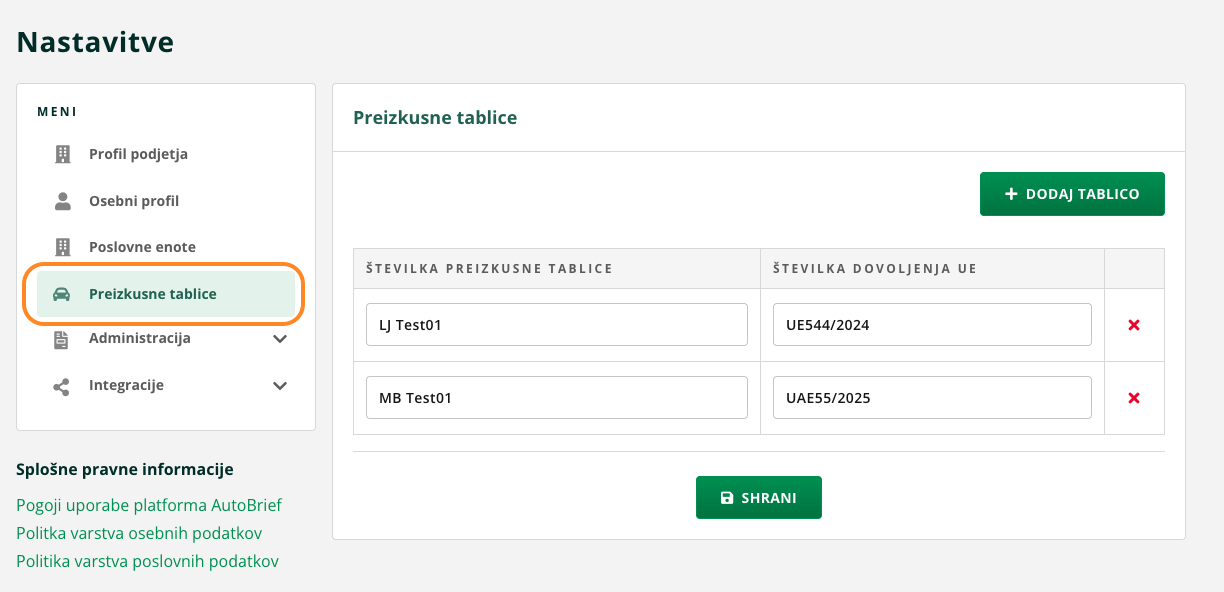Expand the Integracije menu chevron

280,386
